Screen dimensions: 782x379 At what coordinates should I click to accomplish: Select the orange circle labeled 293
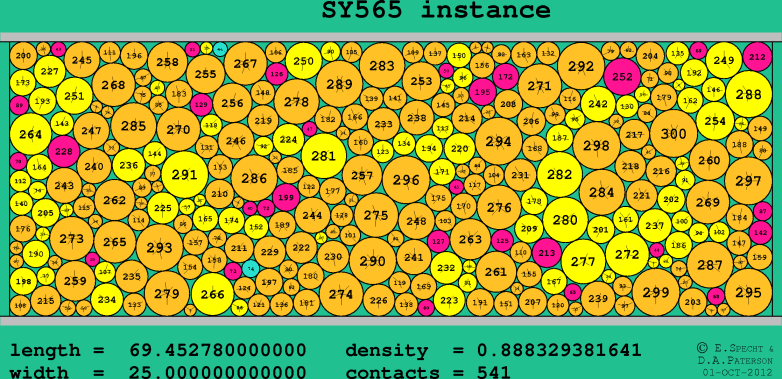(159, 247)
